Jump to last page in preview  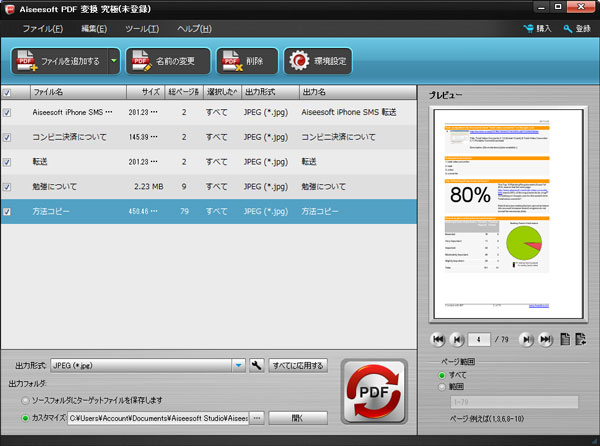[545, 339]
